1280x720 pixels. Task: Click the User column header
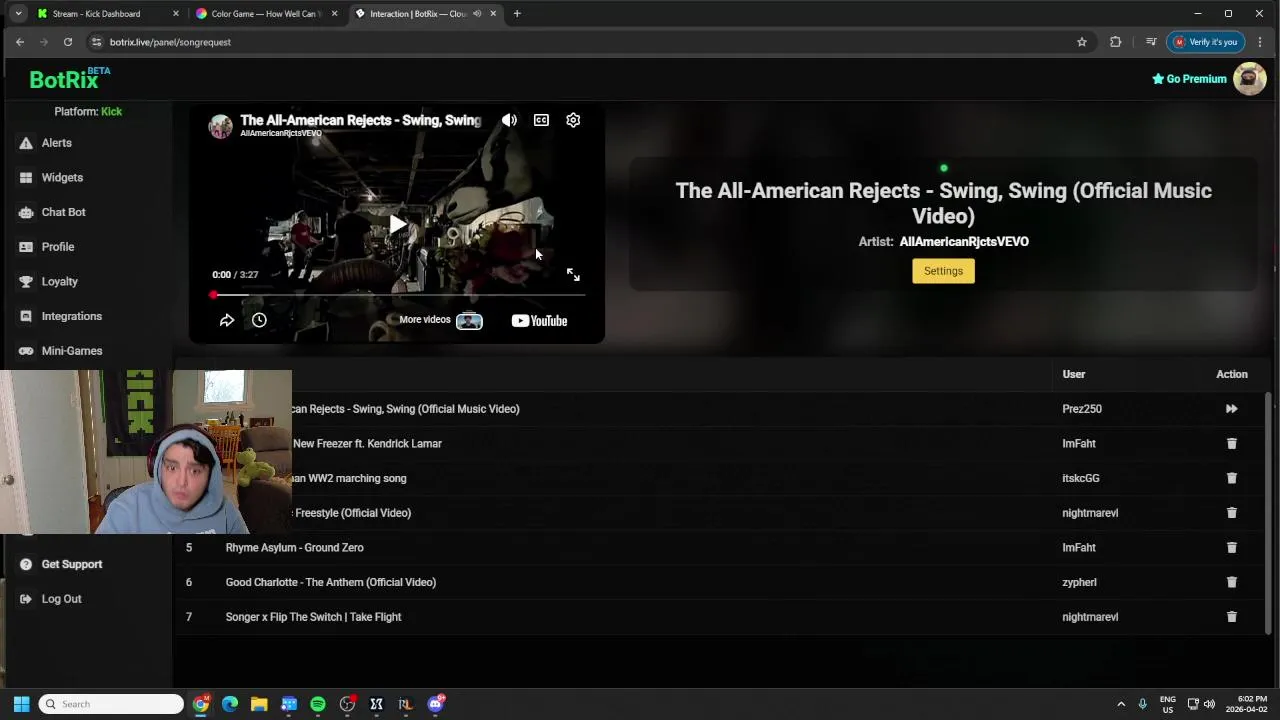pos(1073,374)
